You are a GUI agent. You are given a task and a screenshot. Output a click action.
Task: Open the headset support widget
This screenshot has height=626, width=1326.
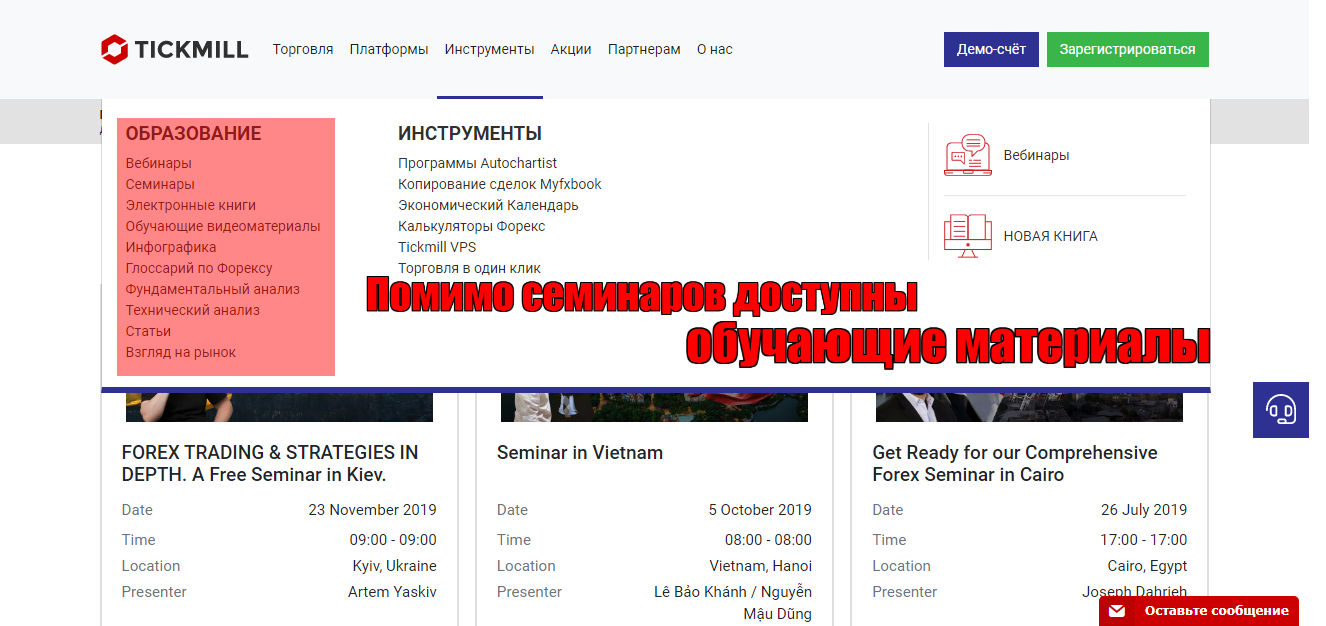click(x=1281, y=410)
